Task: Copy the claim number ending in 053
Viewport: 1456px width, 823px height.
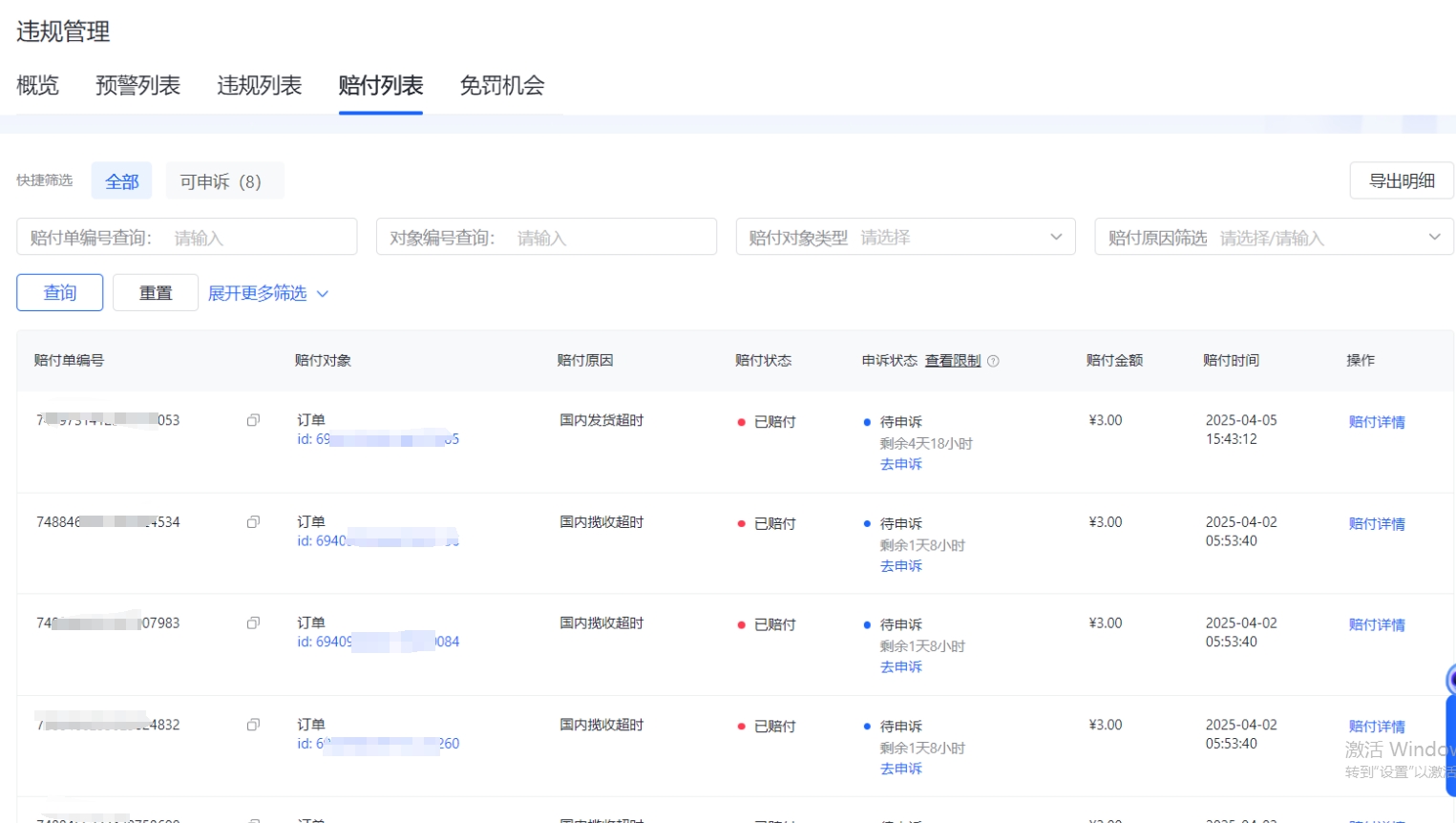Action: [253, 420]
